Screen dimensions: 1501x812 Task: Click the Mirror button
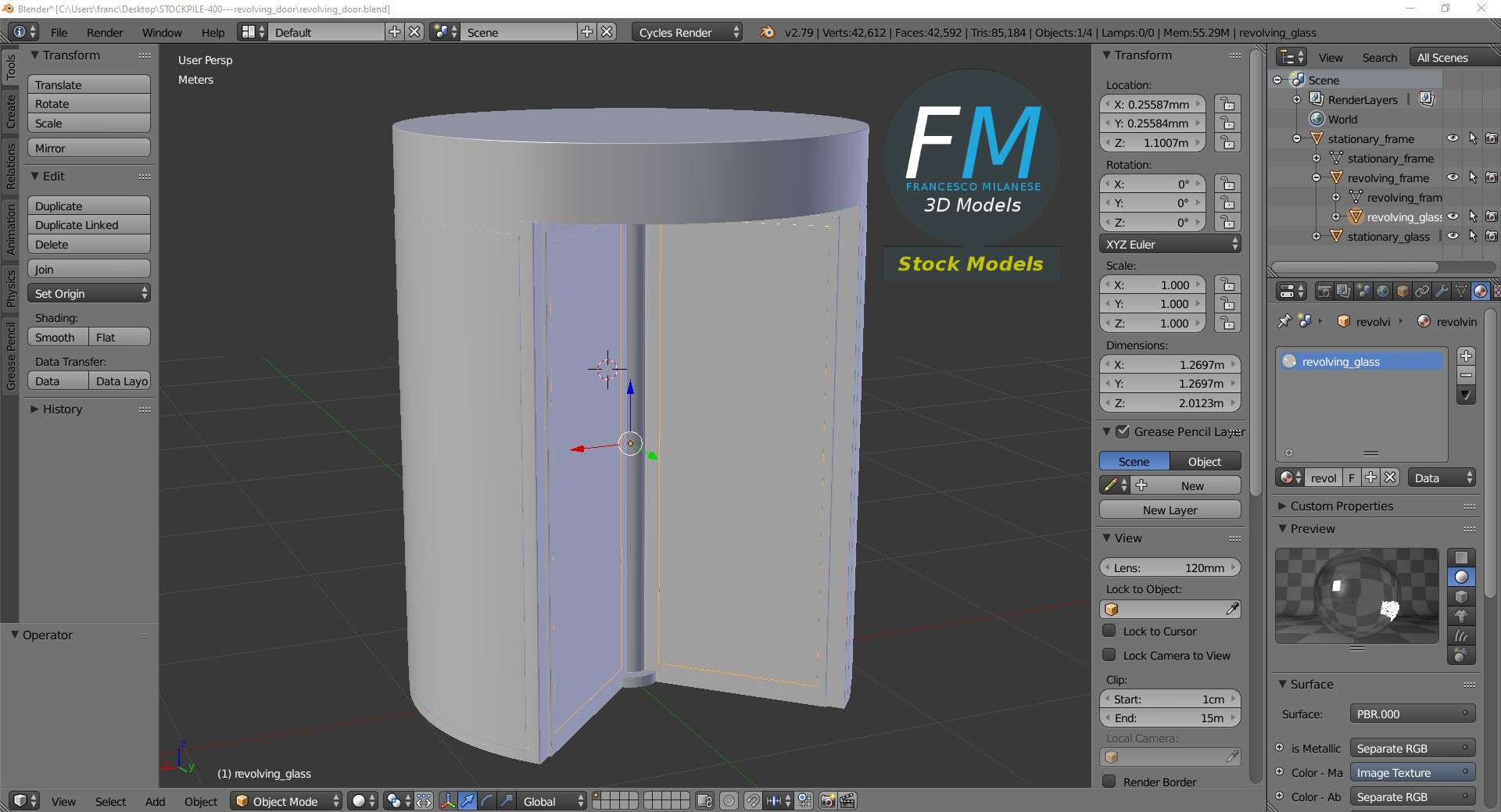point(89,148)
